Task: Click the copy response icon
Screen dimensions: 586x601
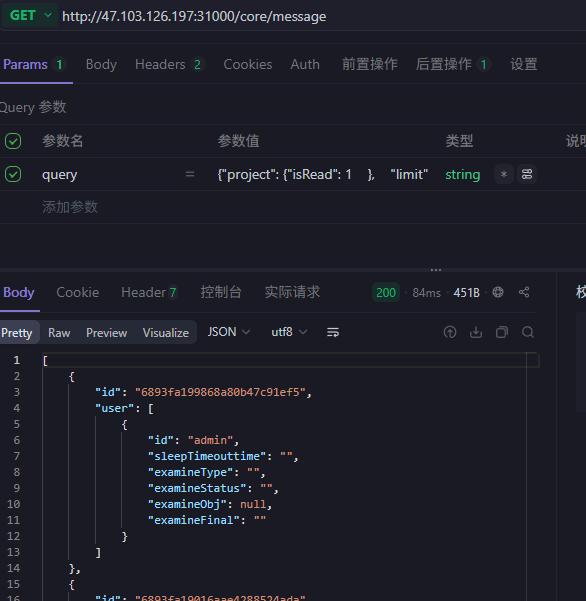Action: [502, 332]
